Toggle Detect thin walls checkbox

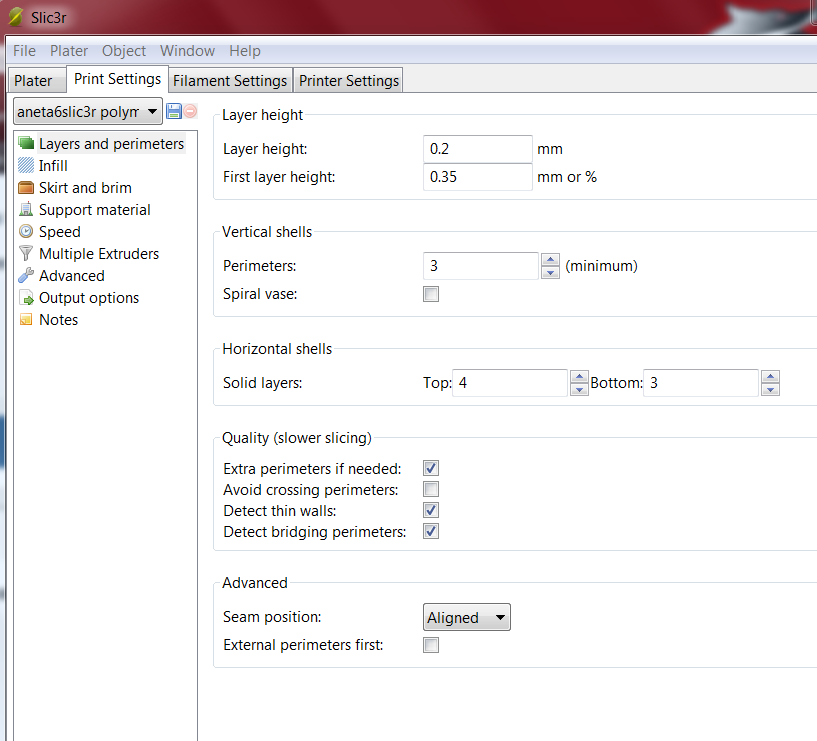pos(431,510)
